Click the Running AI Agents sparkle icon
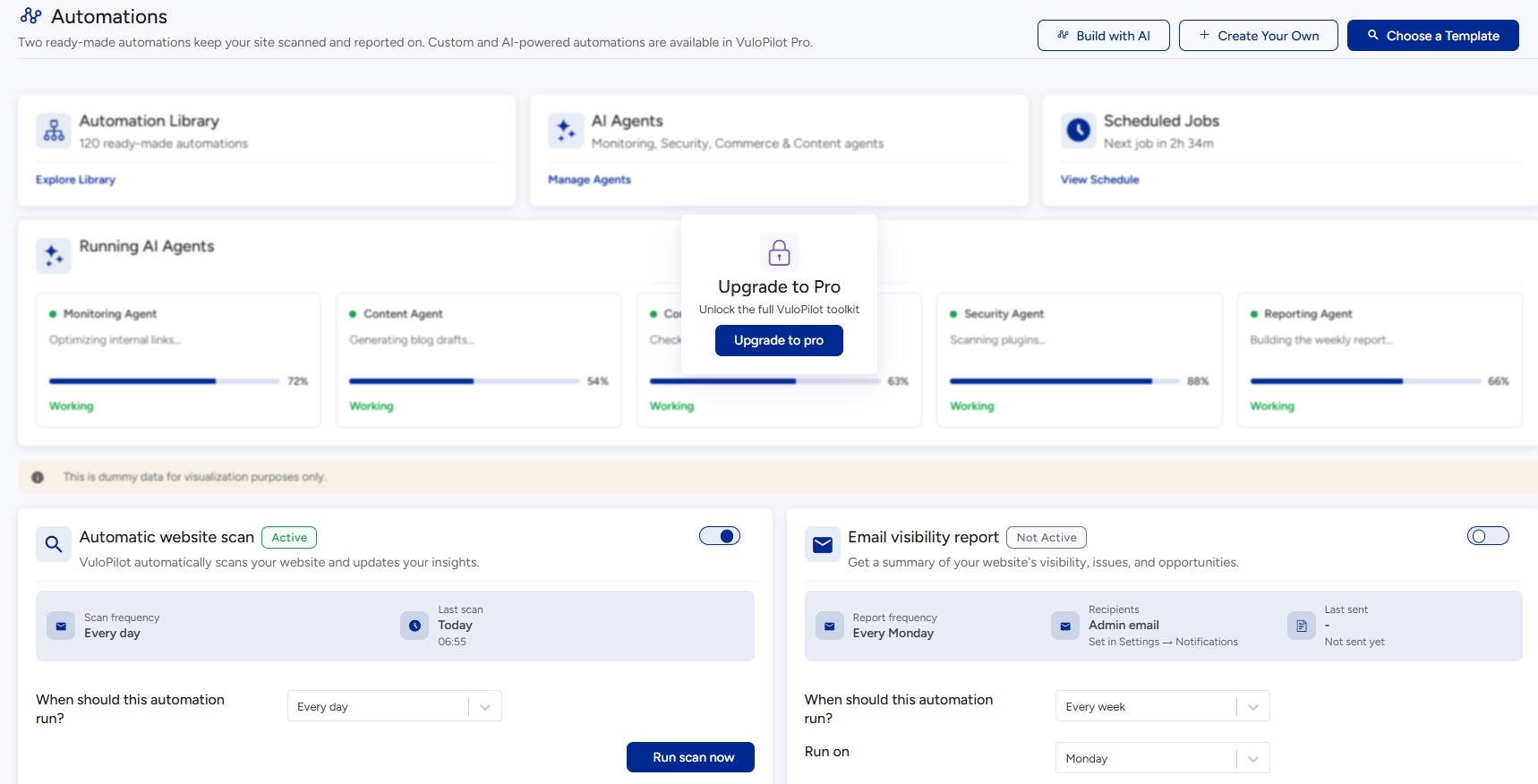 54,256
